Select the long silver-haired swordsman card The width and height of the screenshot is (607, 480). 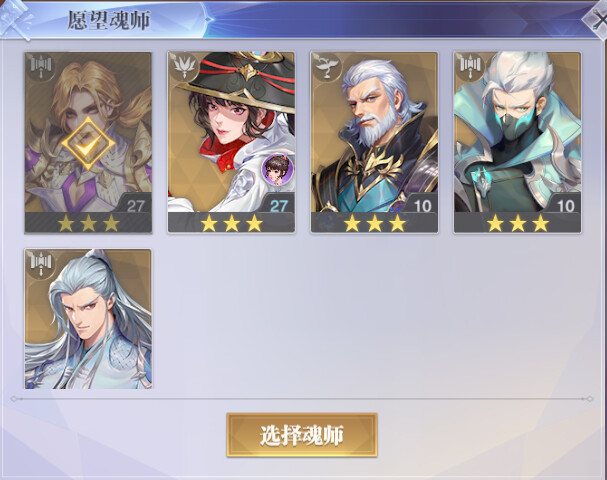pyautogui.click(x=88, y=319)
